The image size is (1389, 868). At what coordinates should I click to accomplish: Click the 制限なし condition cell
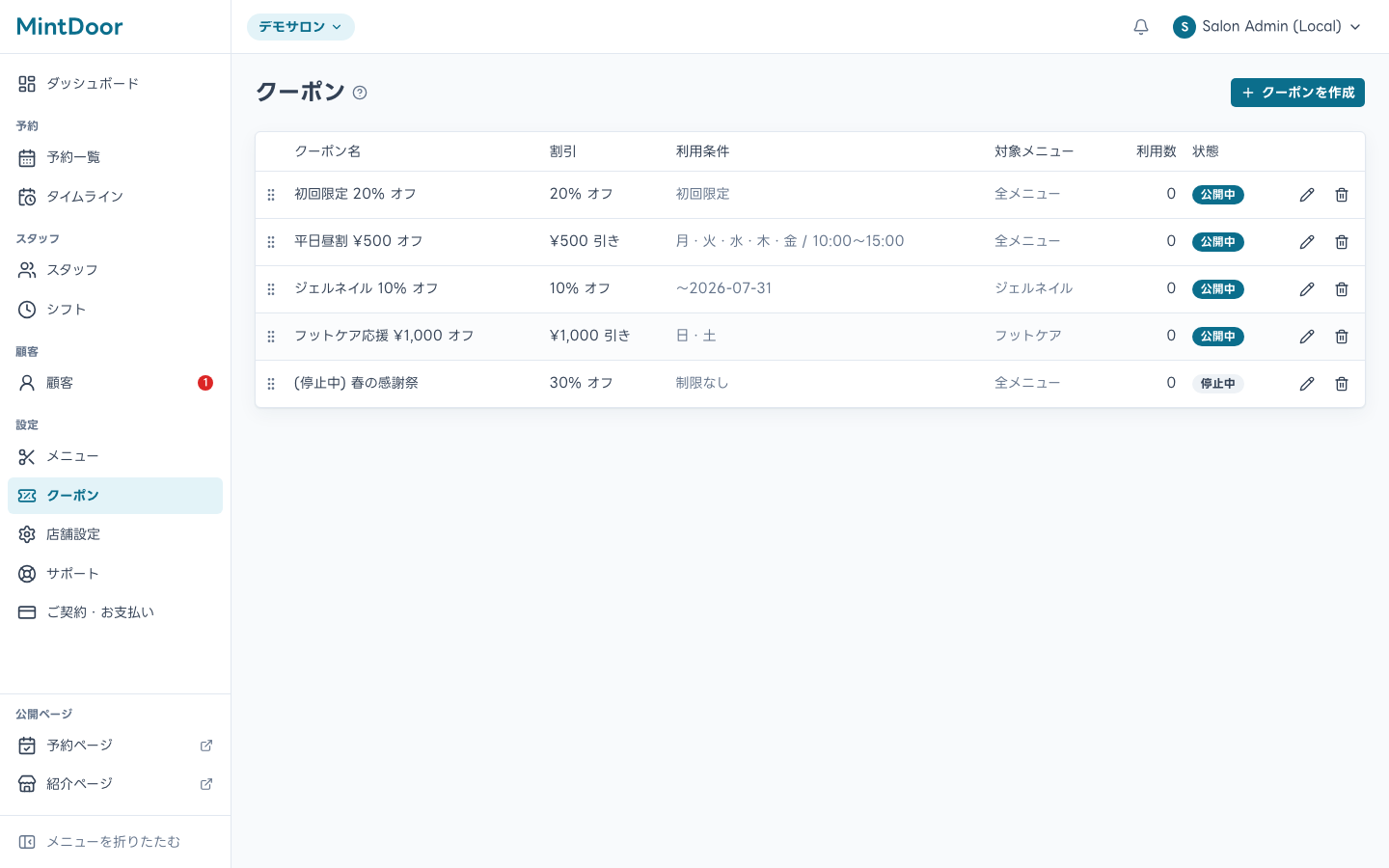pos(702,383)
